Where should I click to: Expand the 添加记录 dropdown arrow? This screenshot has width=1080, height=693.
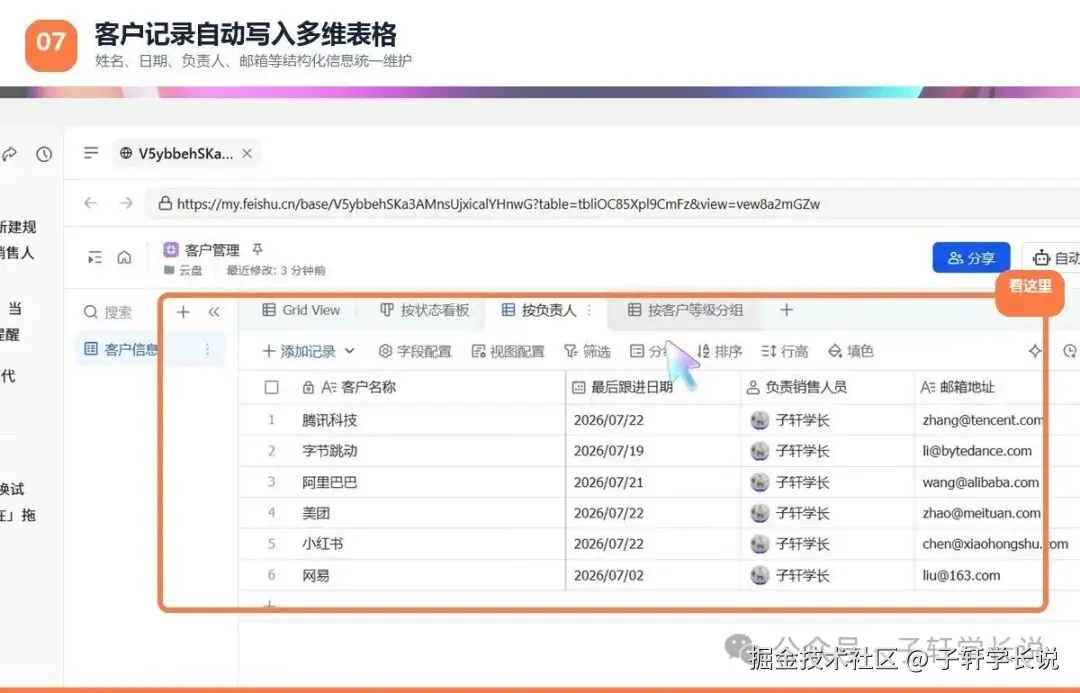pos(350,351)
